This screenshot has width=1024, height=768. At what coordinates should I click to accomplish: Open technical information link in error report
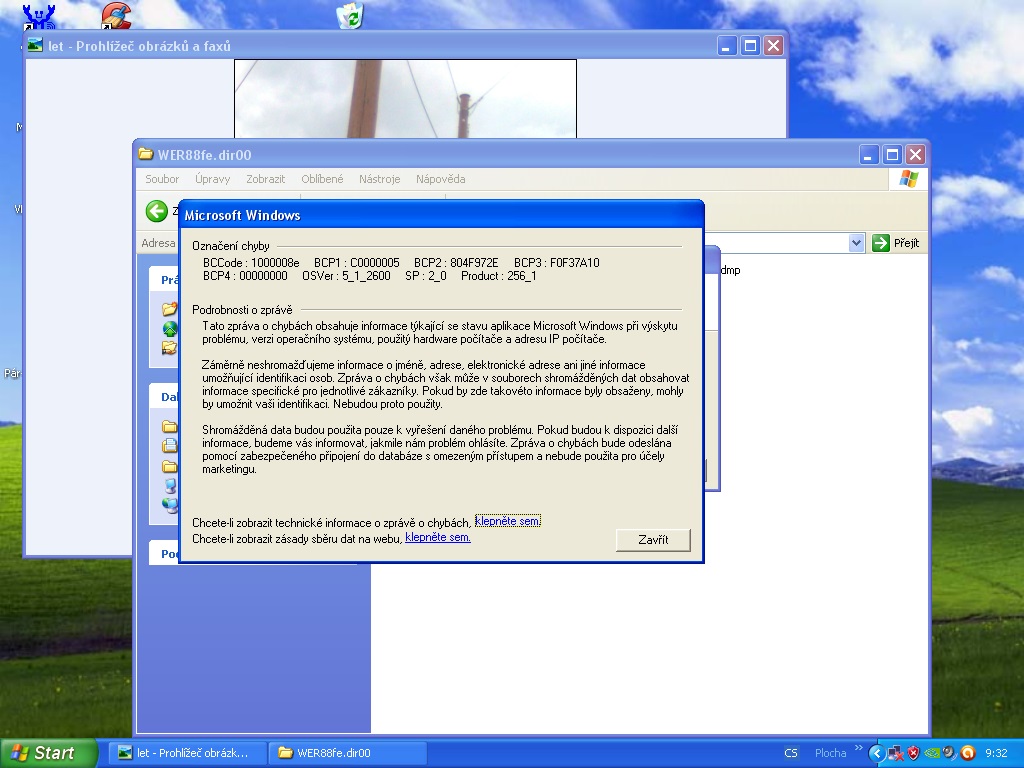507,521
